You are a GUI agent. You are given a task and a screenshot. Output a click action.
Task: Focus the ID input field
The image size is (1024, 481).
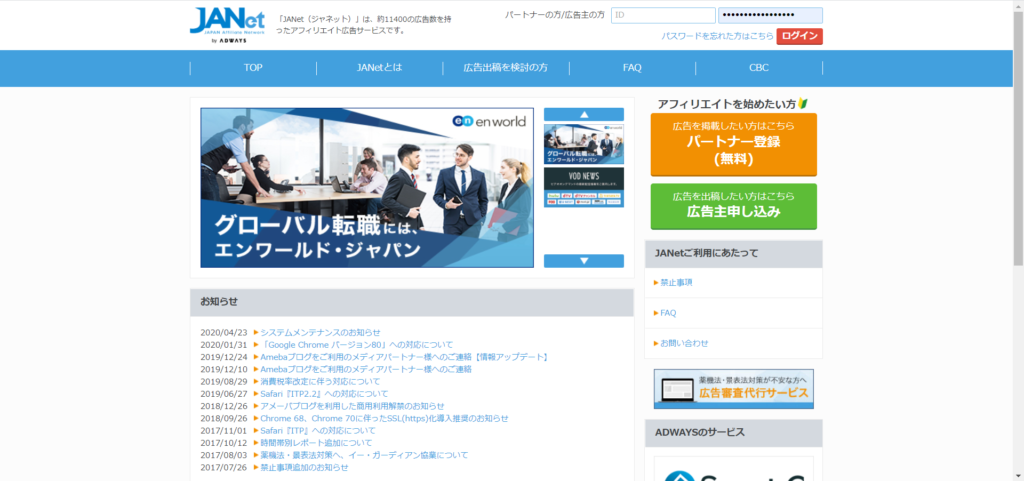(664, 16)
